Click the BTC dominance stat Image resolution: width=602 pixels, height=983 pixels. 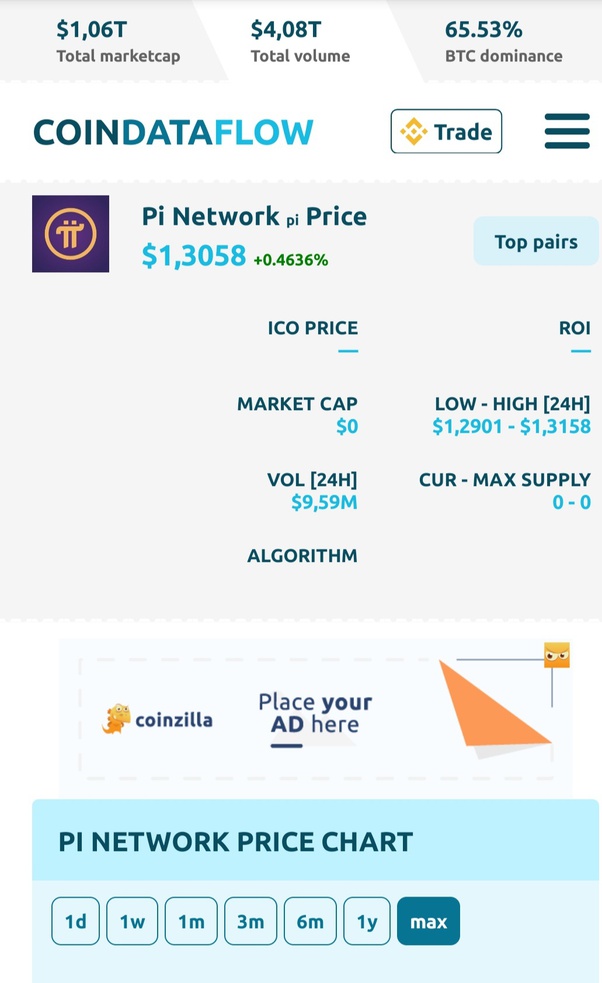pyautogui.click(x=504, y=41)
